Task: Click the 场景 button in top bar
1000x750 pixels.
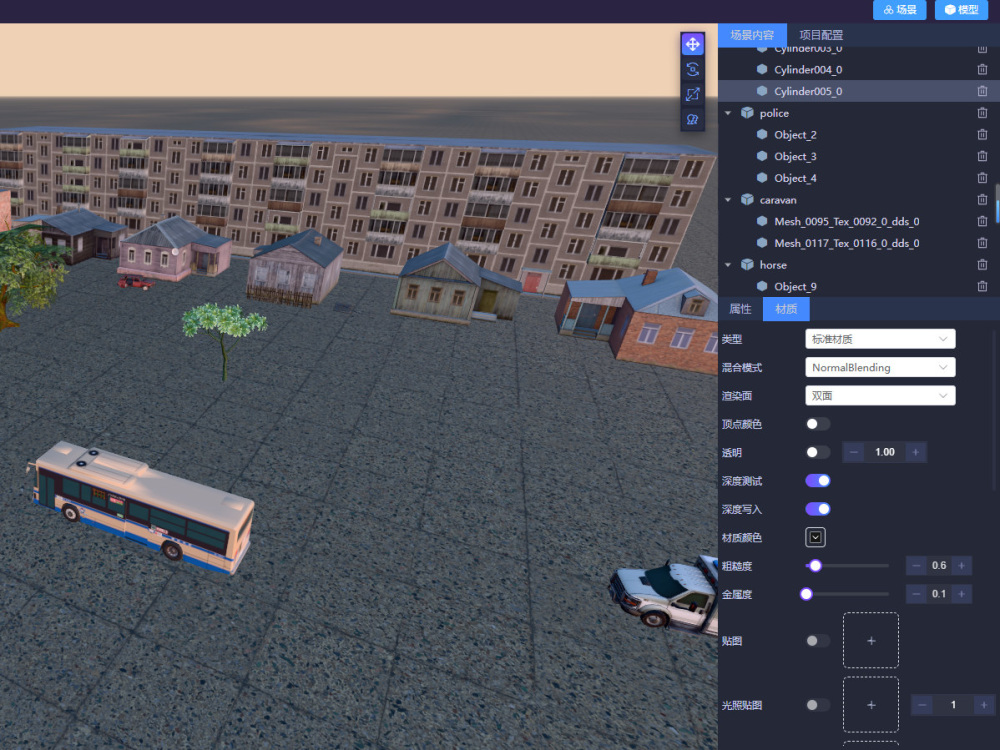Action: click(x=899, y=10)
